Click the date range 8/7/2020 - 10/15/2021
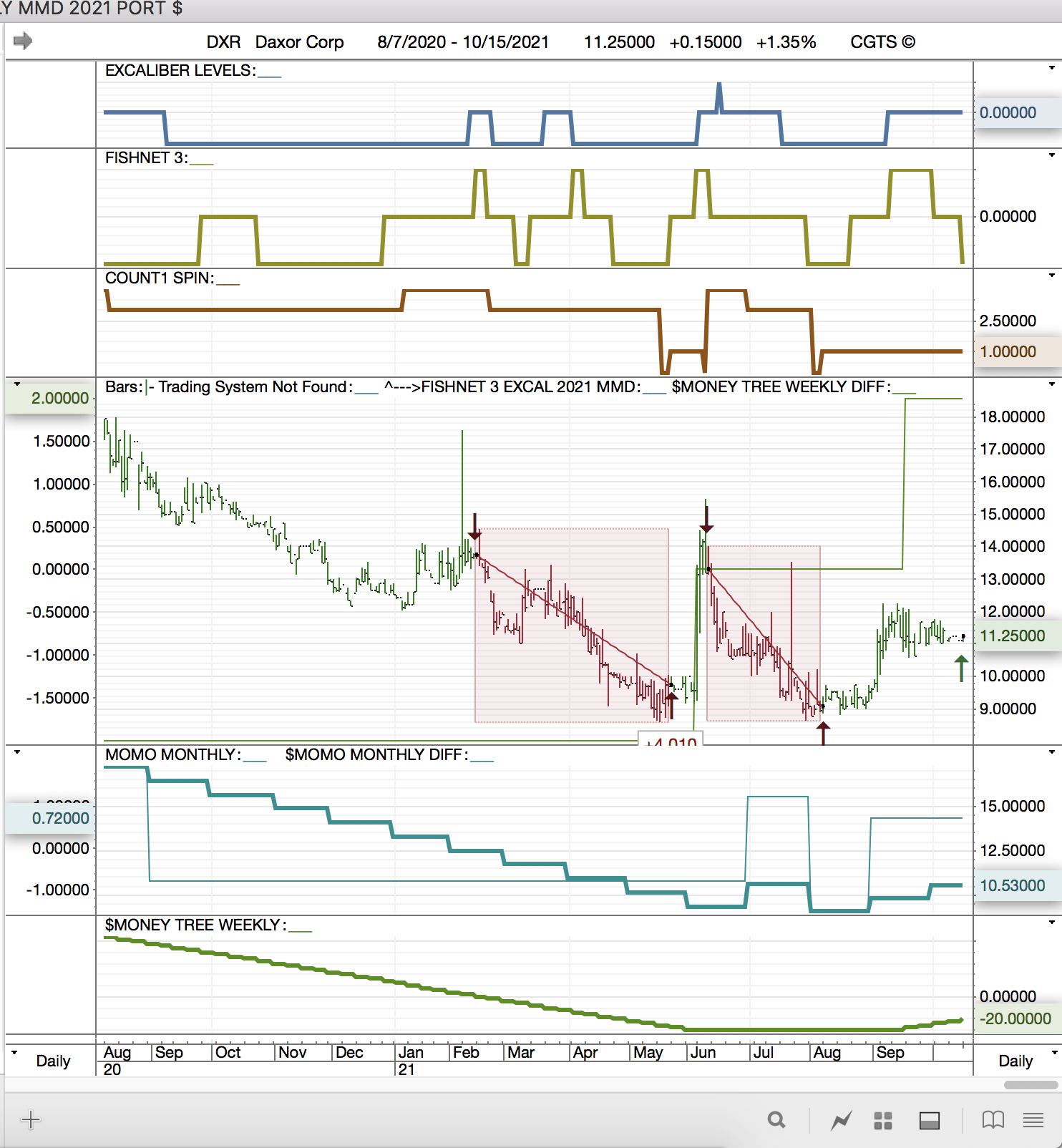The height and width of the screenshot is (1148, 1062). click(x=463, y=42)
